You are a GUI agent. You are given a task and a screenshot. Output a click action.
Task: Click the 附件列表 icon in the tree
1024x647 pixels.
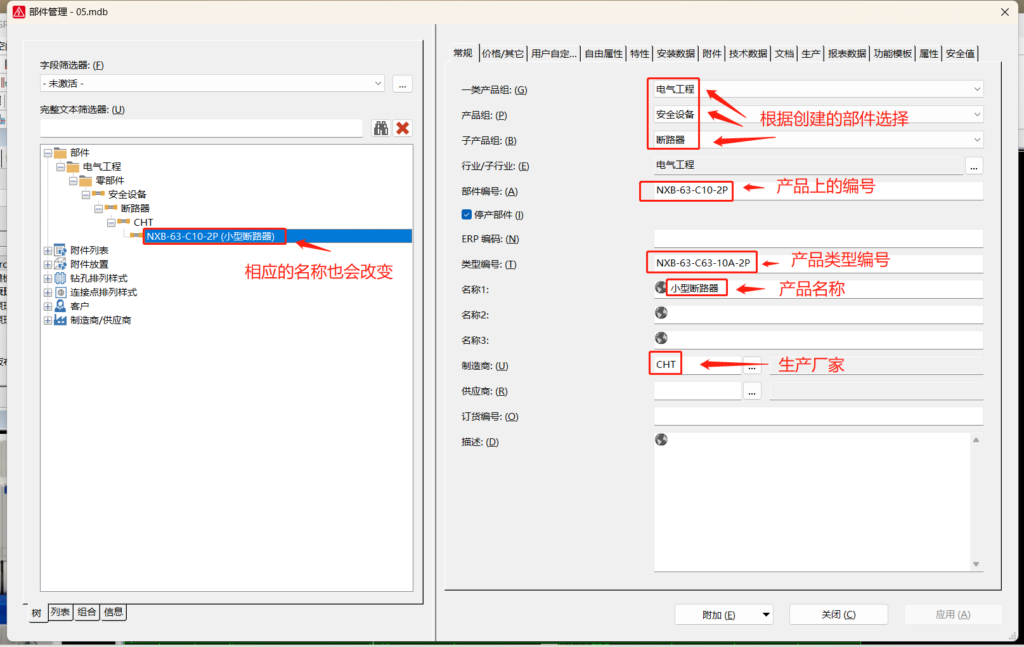pos(61,250)
